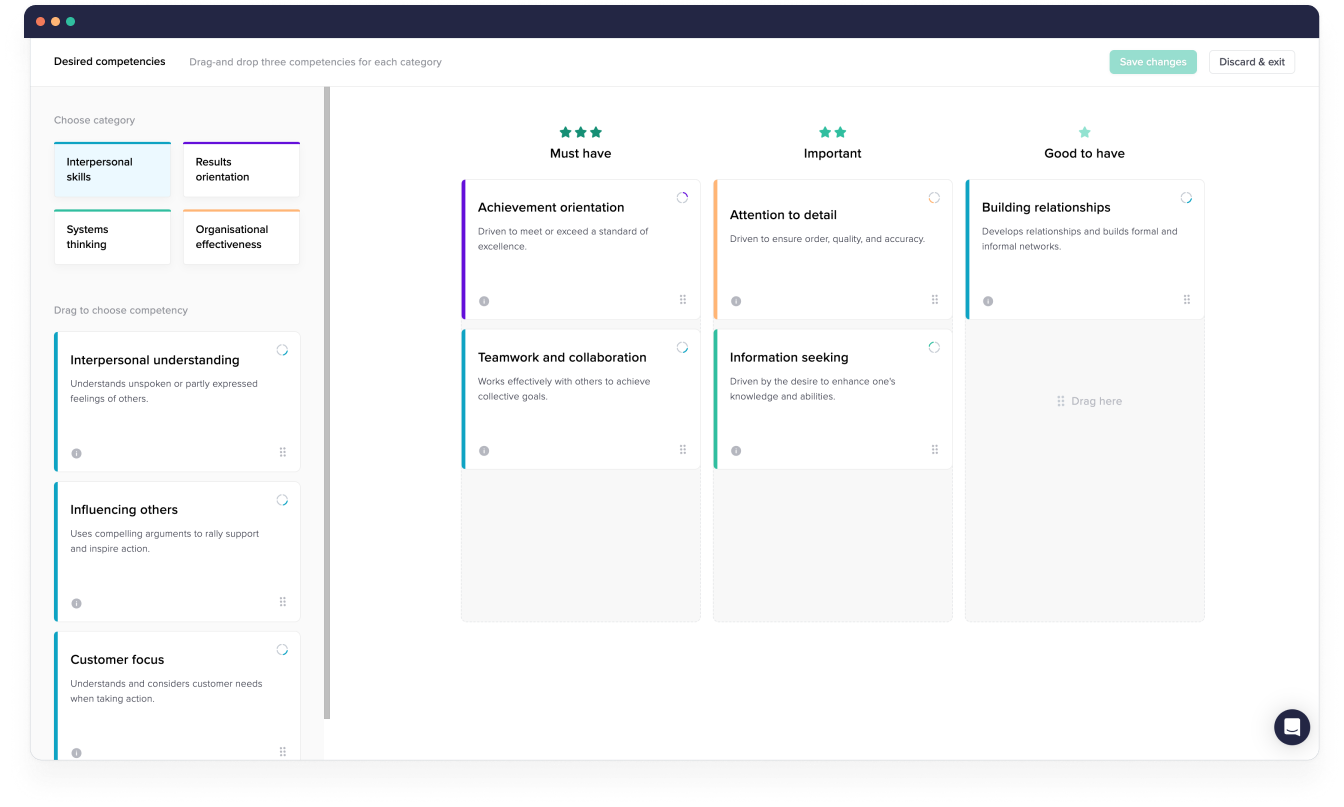Click circular ring icon on Customer focus card
Screen dimensions: 1344x807
[282, 650]
